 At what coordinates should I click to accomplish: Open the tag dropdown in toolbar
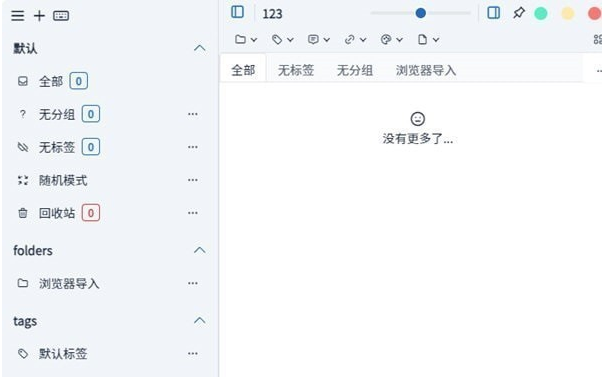(x=283, y=39)
